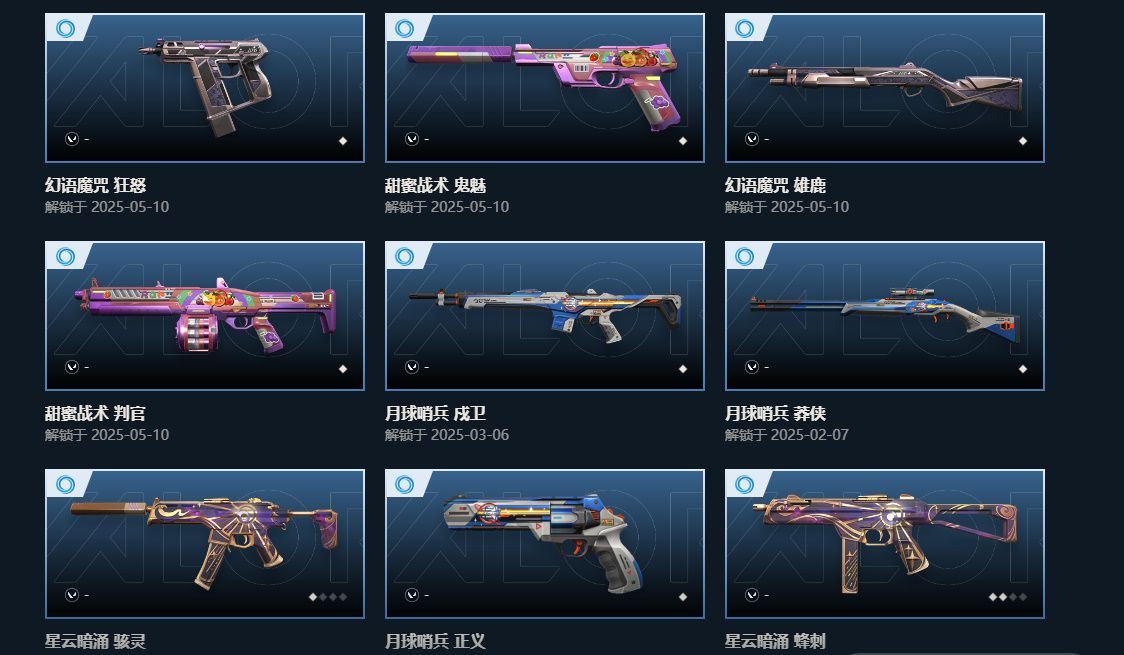Image resolution: width=1124 pixels, height=655 pixels.
Task: Click the single diamond on 幻语魔咒 狂怒 card
Action: click(343, 141)
